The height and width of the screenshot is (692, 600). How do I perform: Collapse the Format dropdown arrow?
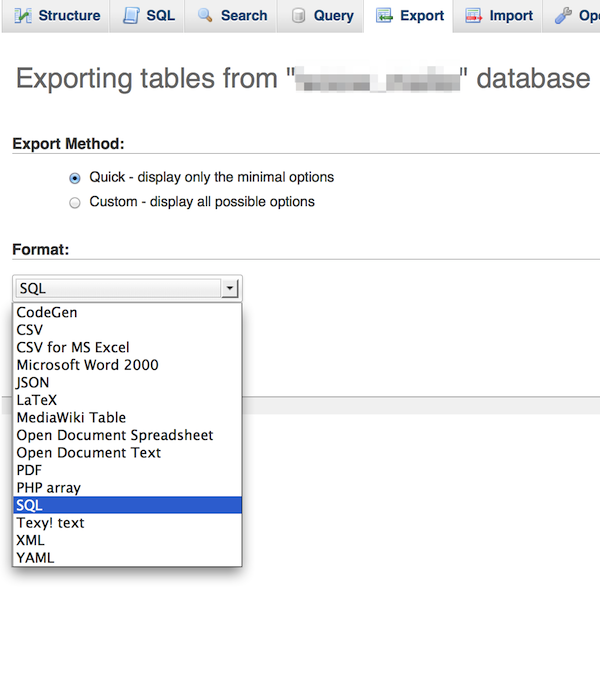click(230, 289)
